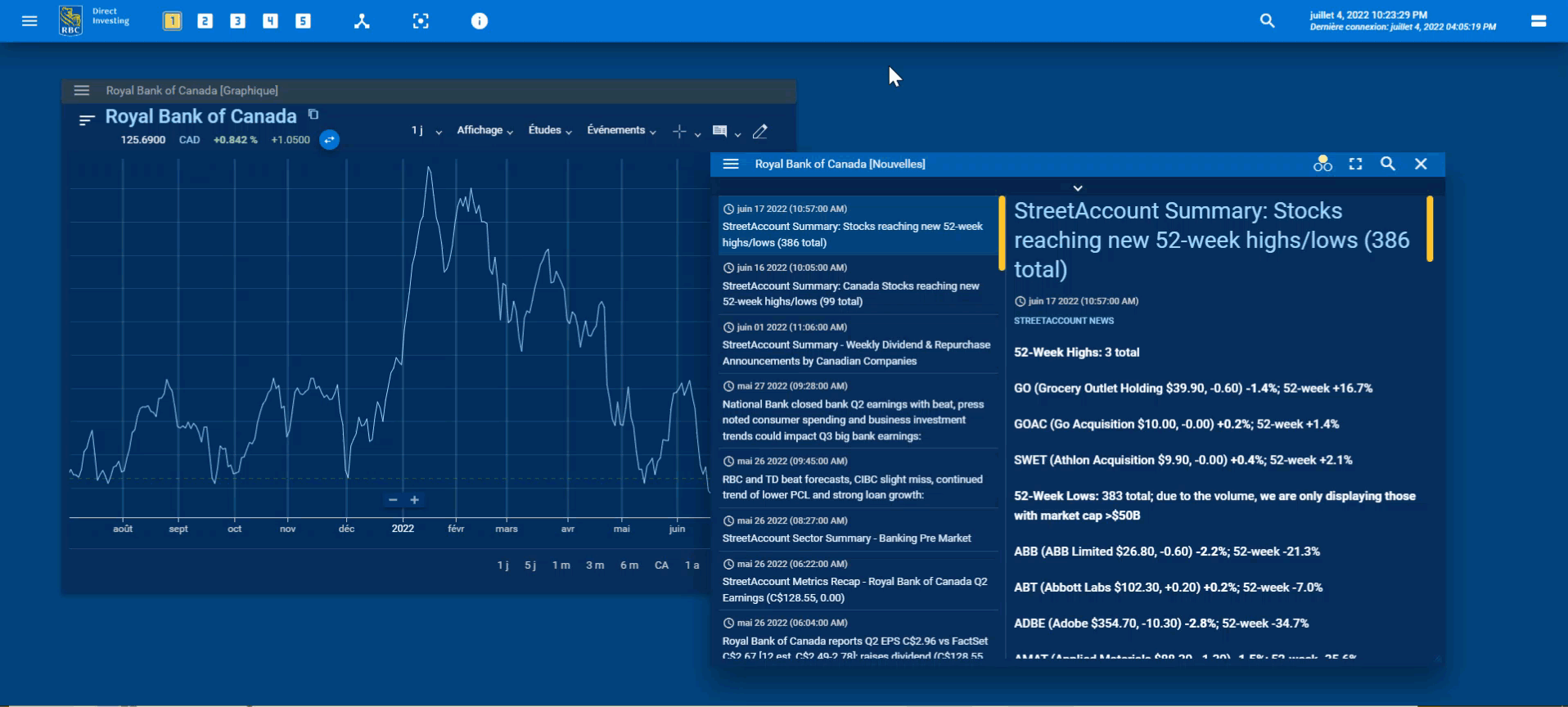The image size is (1568, 707).
Task: Switch to workspace 3
Action: (x=237, y=21)
